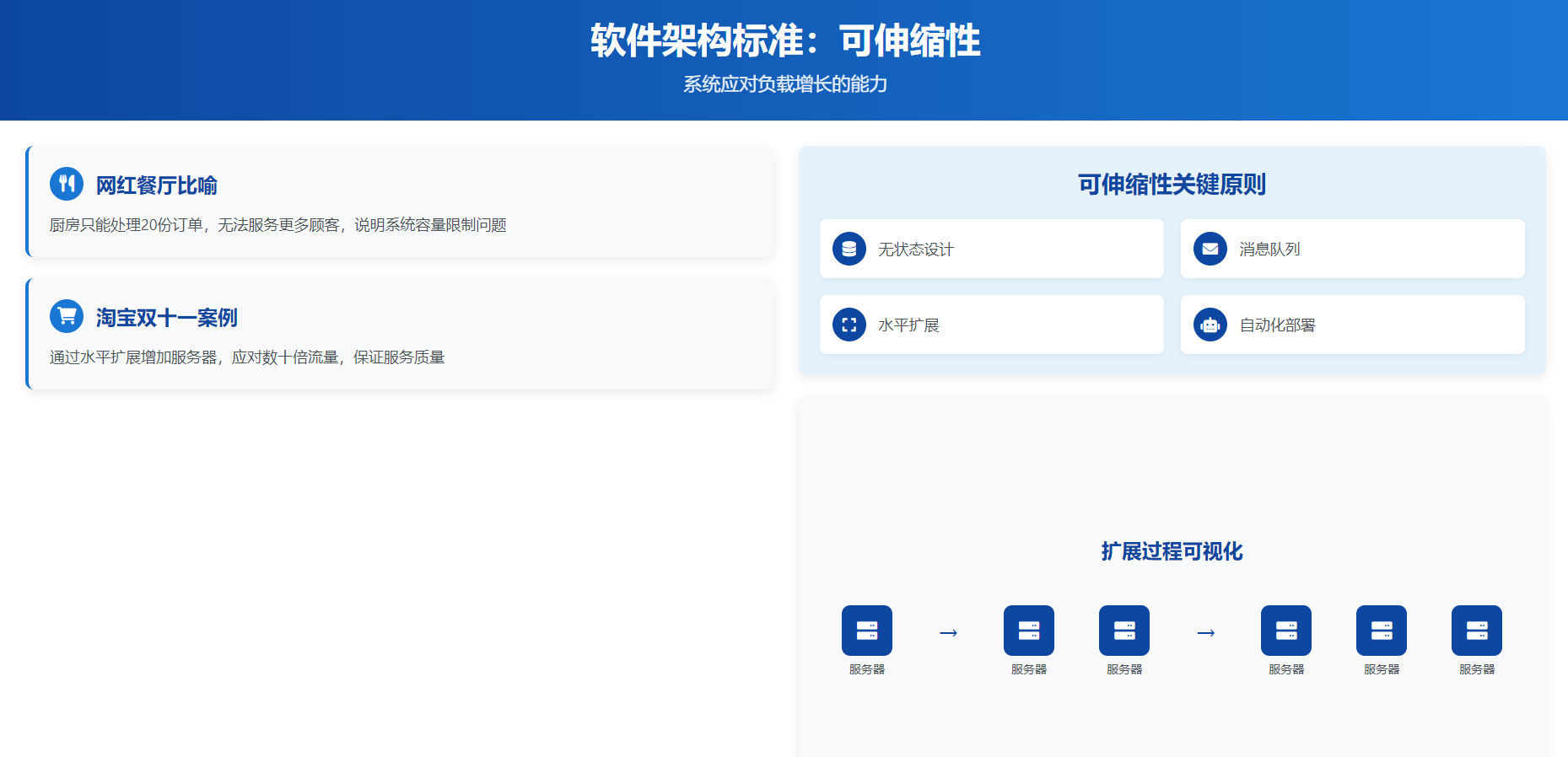This screenshot has width=1568, height=757.
Task: Select the 水平扩展 principle card
Action: tap(992, 325)
